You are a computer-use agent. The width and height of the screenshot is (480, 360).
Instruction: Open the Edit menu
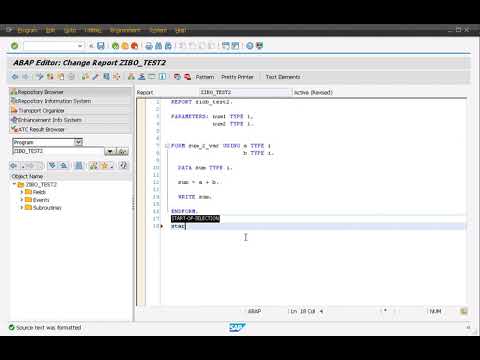[x=50, y=30]
